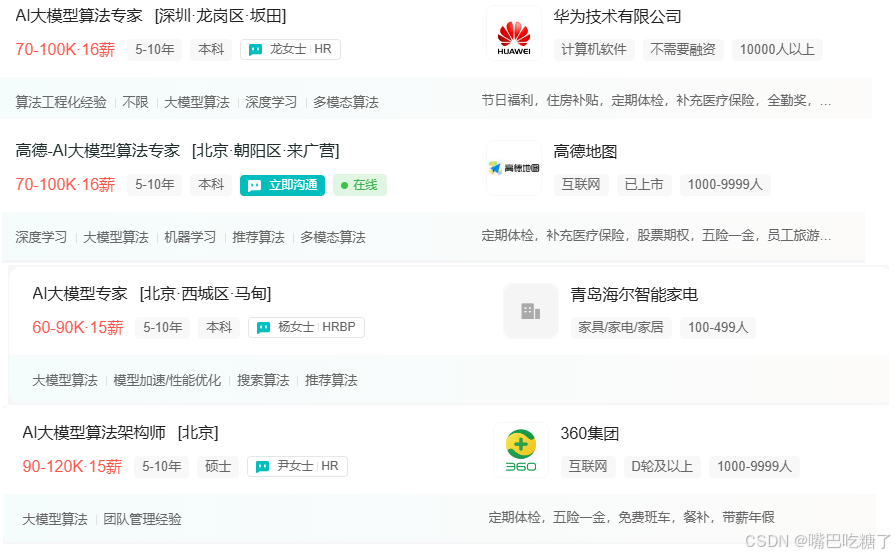Click the green 在线 status badge
896x556 pixels.
(360, 185)
